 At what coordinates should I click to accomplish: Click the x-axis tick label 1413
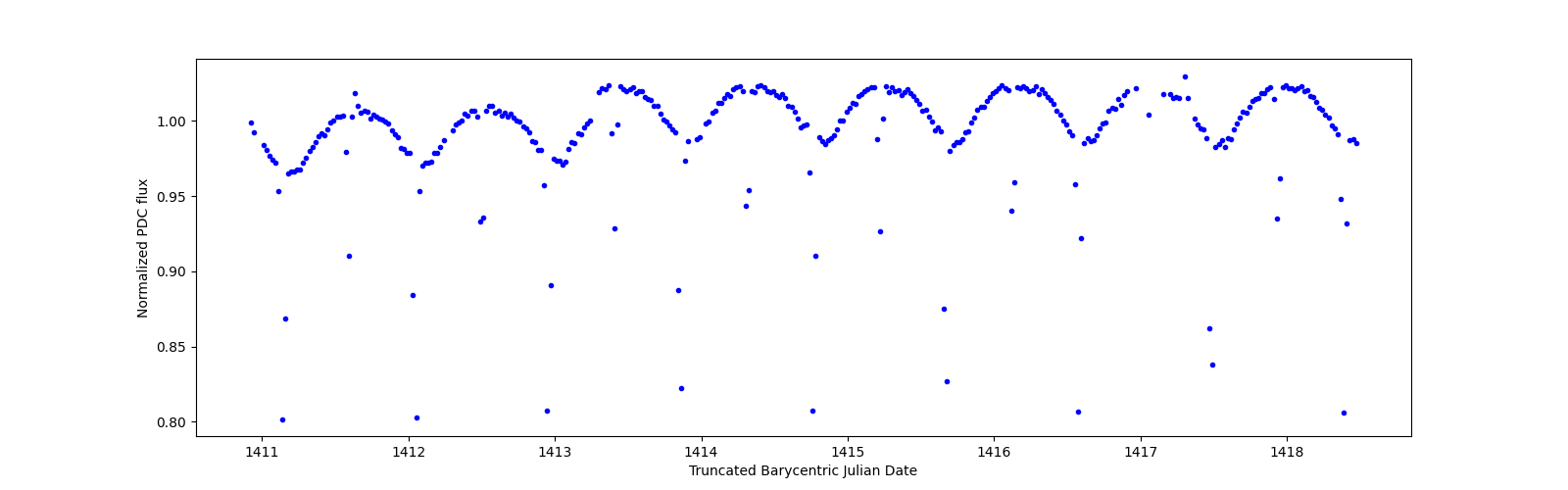click(x=555, y=453)
